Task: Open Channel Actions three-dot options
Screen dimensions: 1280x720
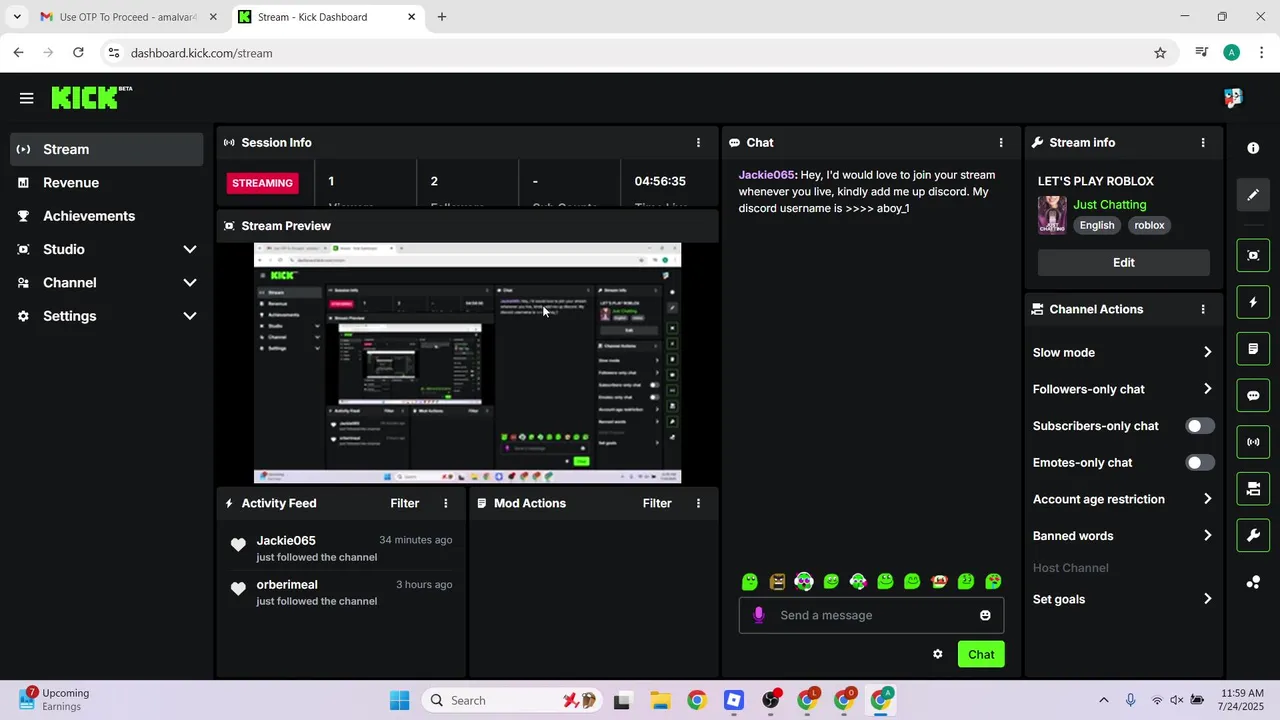Action: pyautogui.click(x=1203, y=310)
